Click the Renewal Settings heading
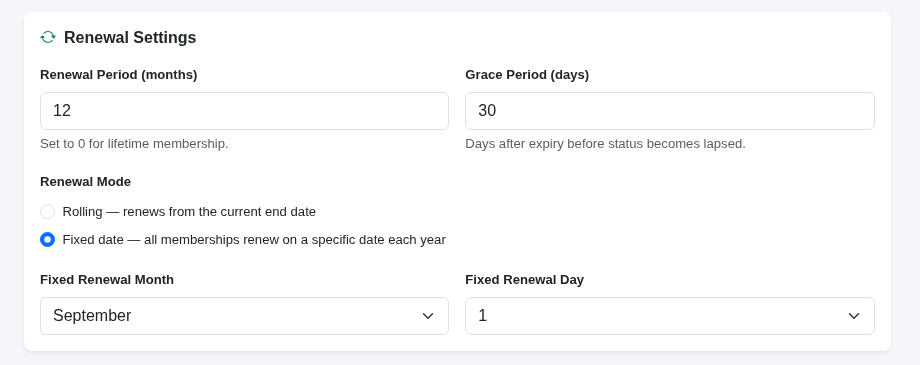Viewport: 920px width, 365px height. tap(130, 38)
